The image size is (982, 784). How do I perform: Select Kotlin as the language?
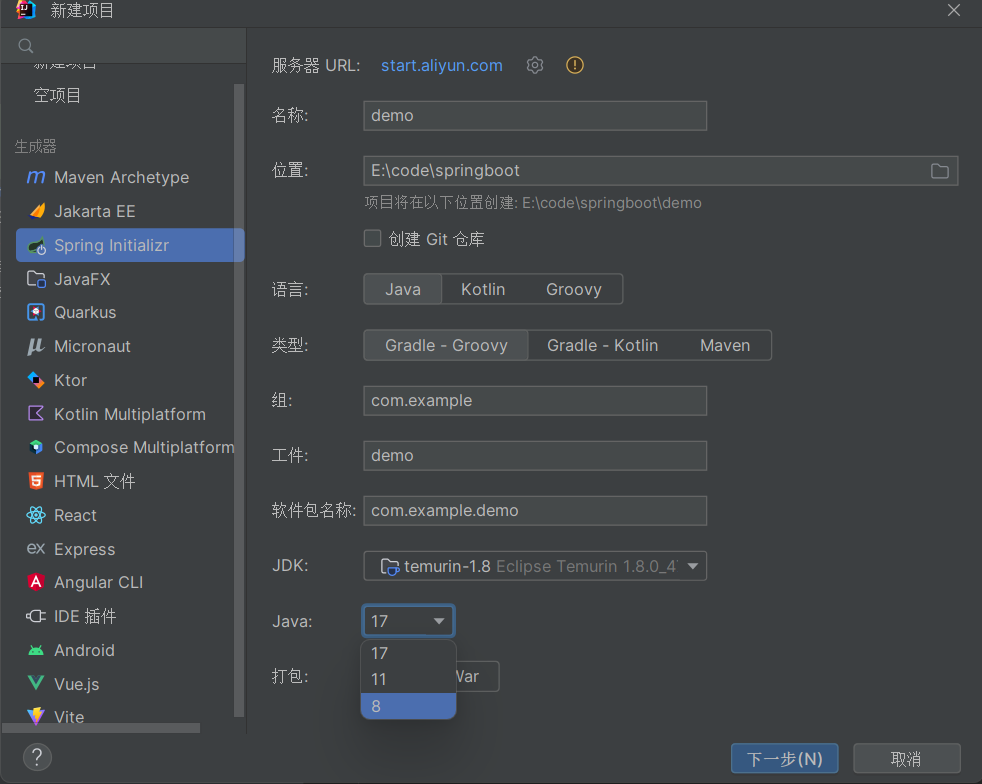pos(483,289)
